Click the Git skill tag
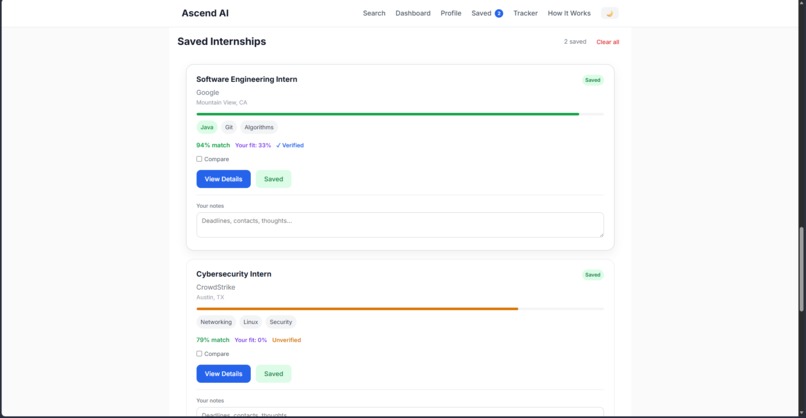806x418 pixels. click(229, 127)
